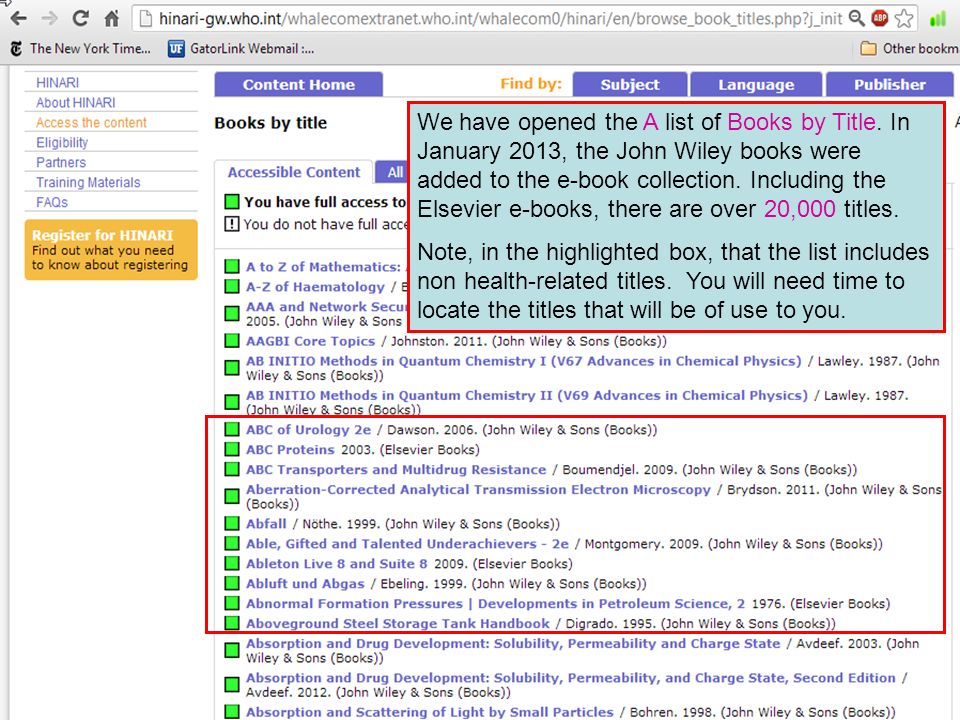Open the Adblock Plus extension icon

[x=880, y=18]
